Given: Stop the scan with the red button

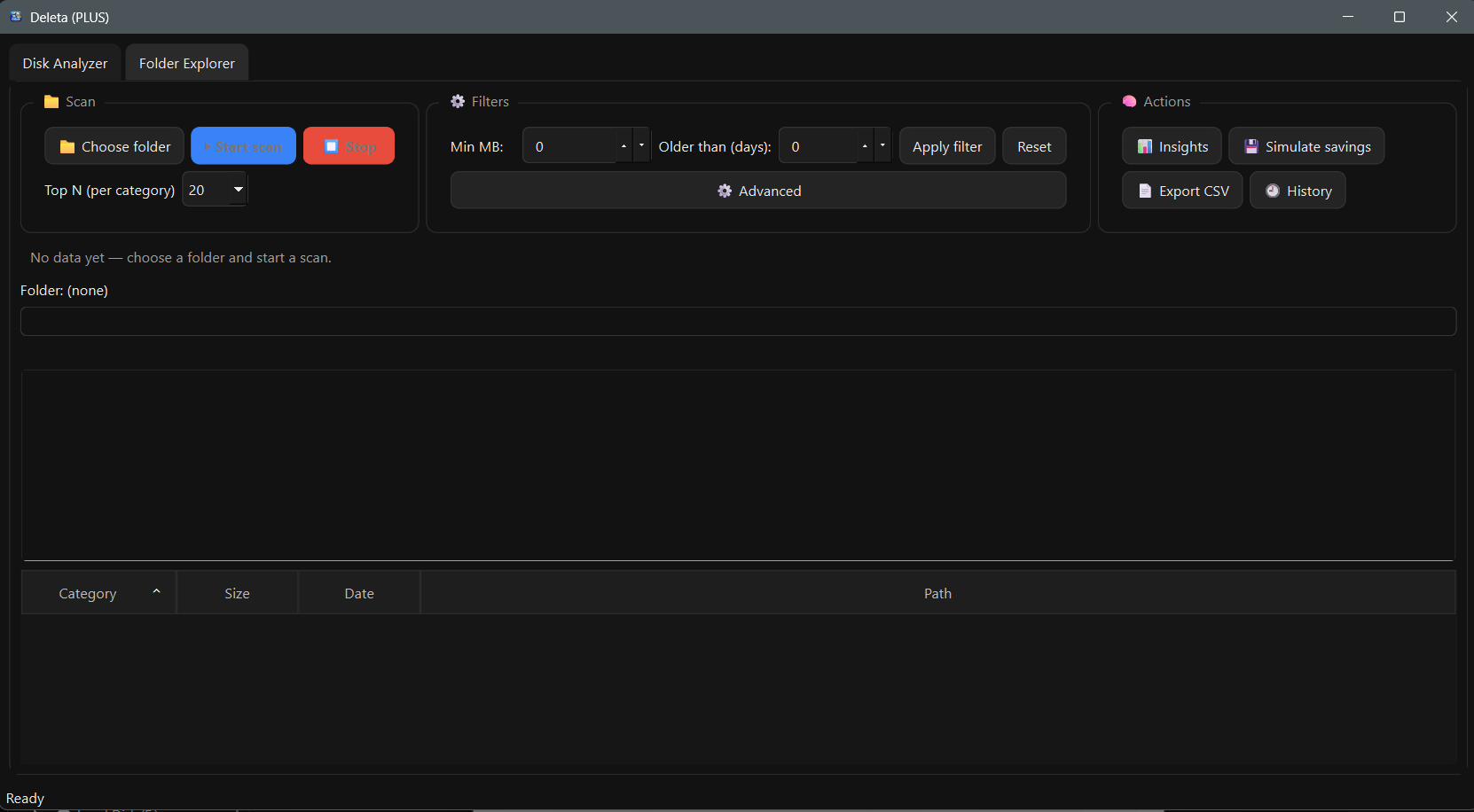Looking at the screenshot, I should pos(349,146).
